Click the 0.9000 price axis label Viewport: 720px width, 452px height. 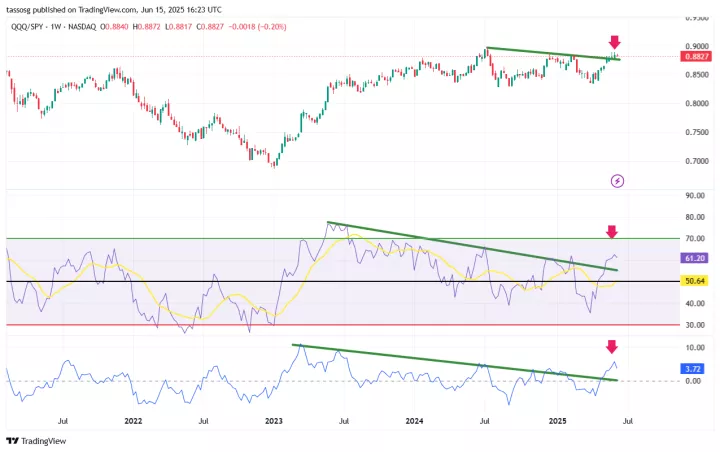pos(697,46)
